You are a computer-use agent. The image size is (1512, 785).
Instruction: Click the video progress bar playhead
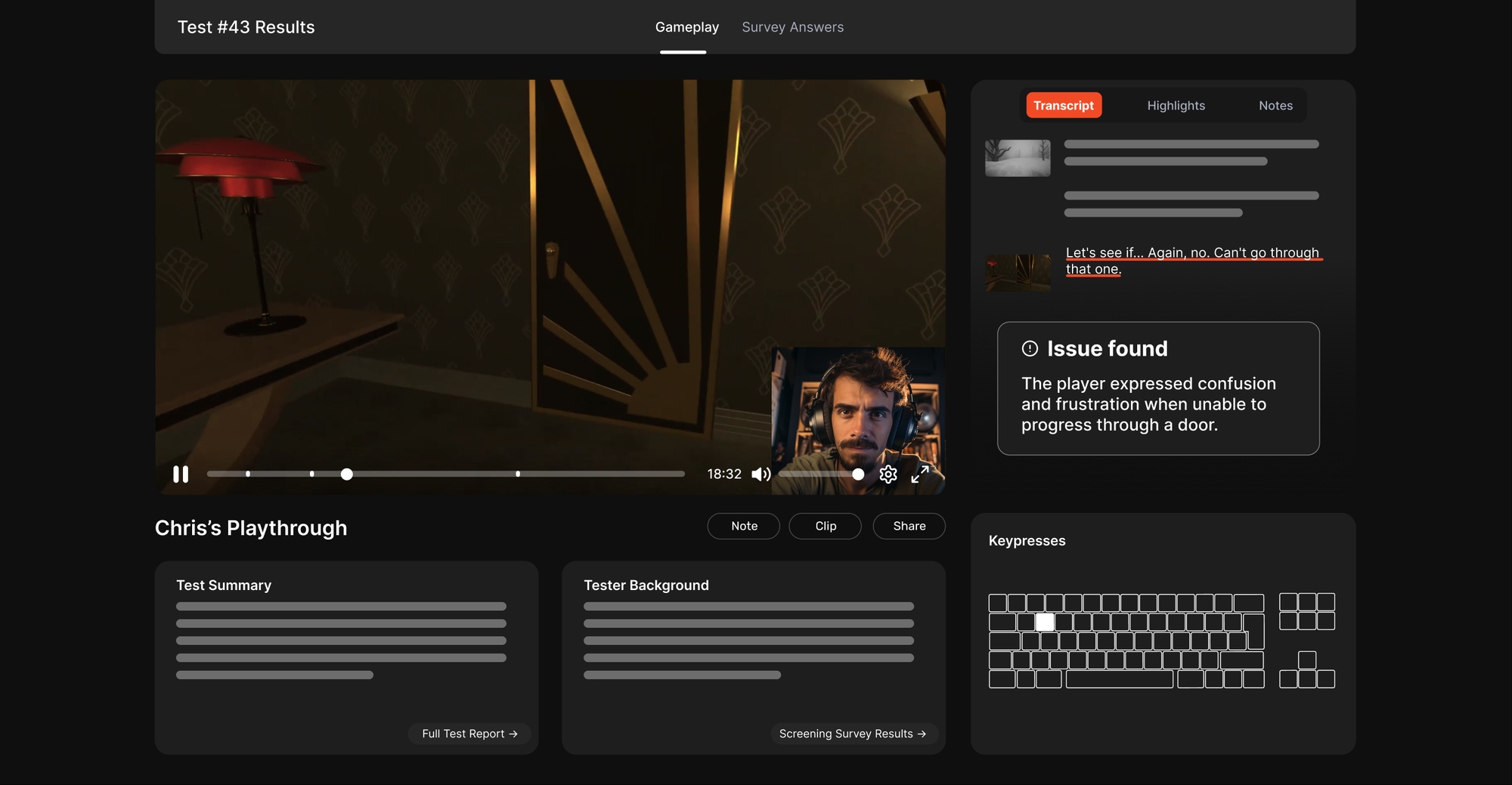[346, 474]
